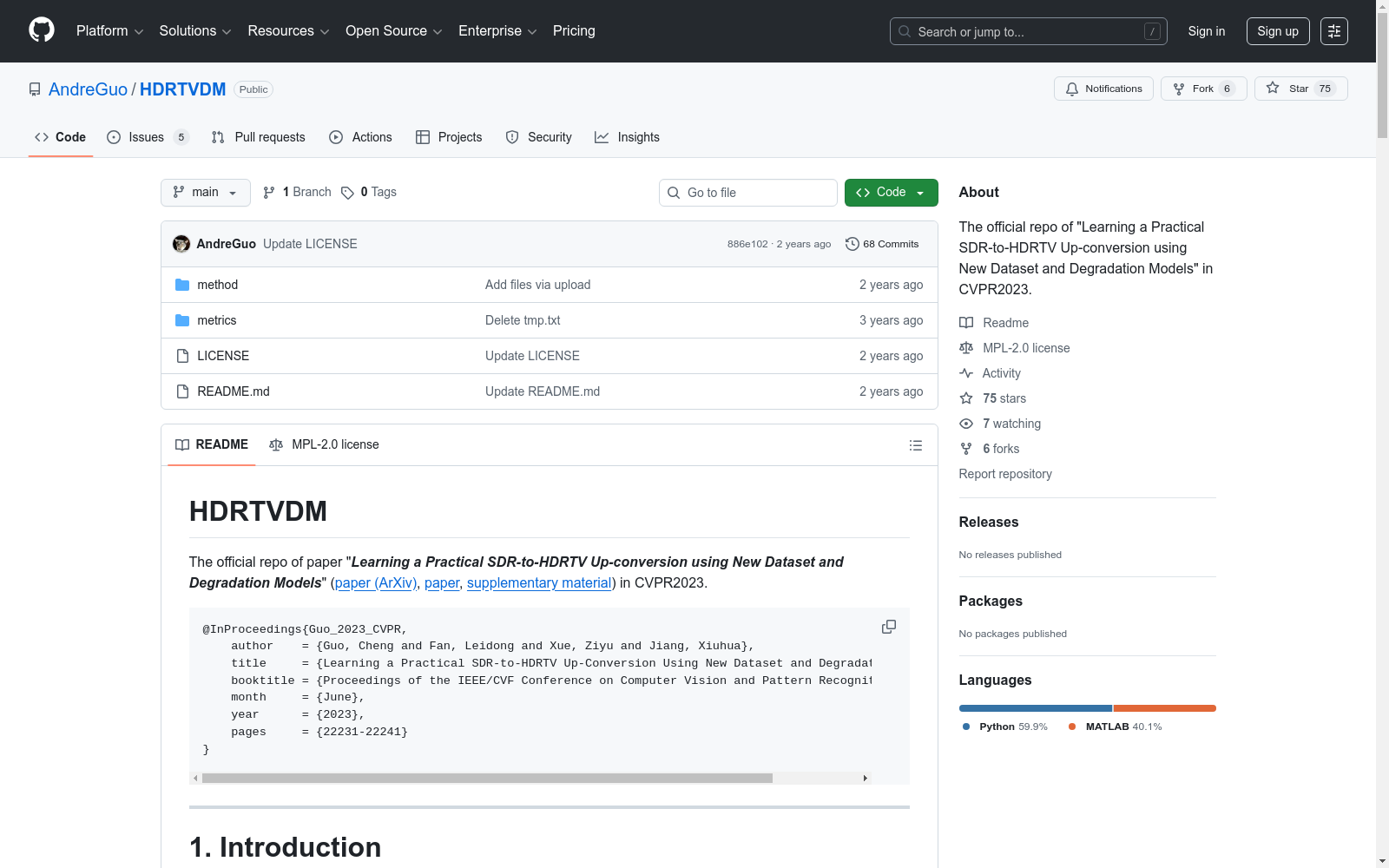This screenshot has height=868, width=1389.
Task: Open the Security tab
Action: pyautogui.click(x=539, y=137)
